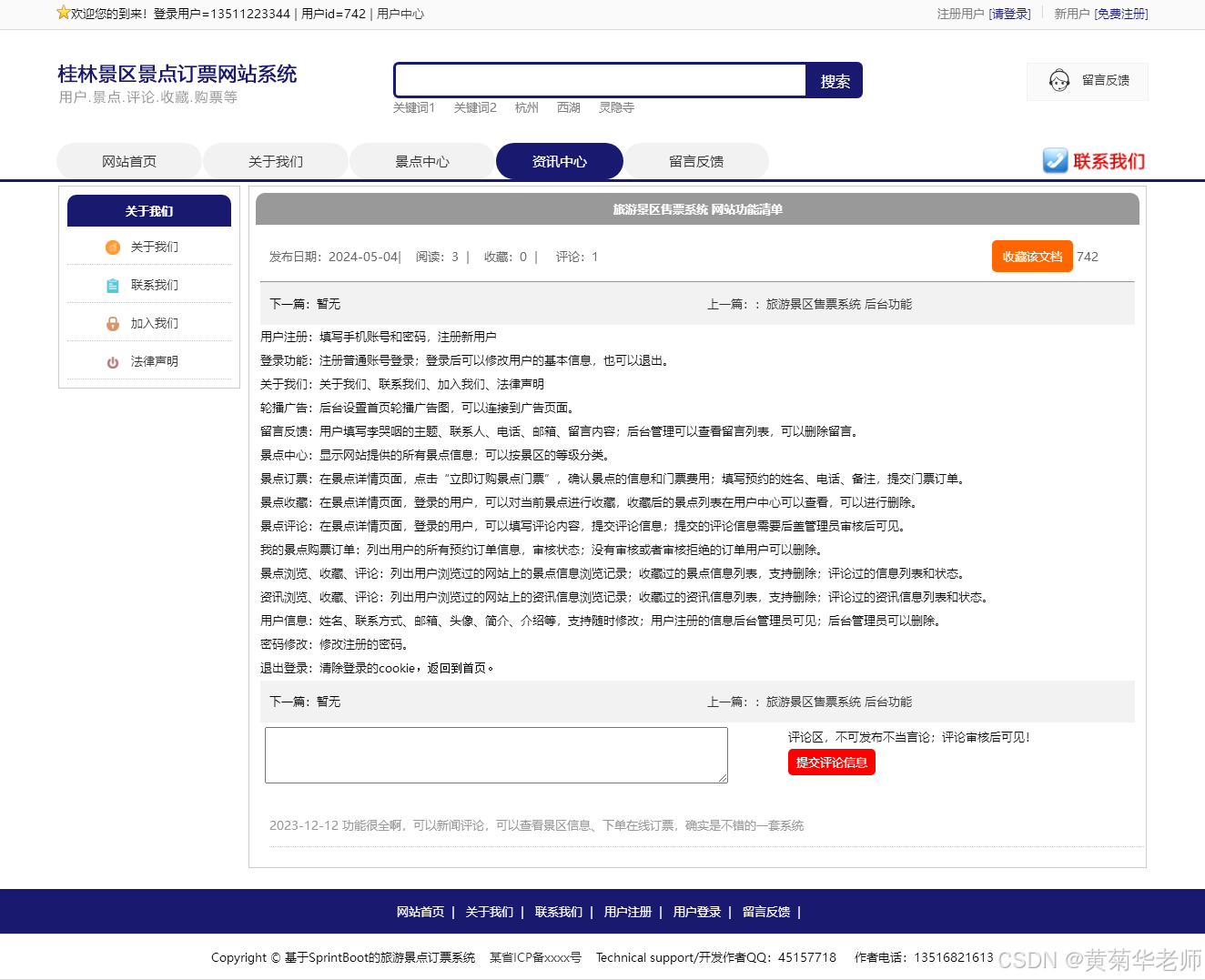This screenshot has width=1205, height=980.
Task: Select the 留言反馈 navigation item
Action: pyautogui.click(x=696, y=161)
